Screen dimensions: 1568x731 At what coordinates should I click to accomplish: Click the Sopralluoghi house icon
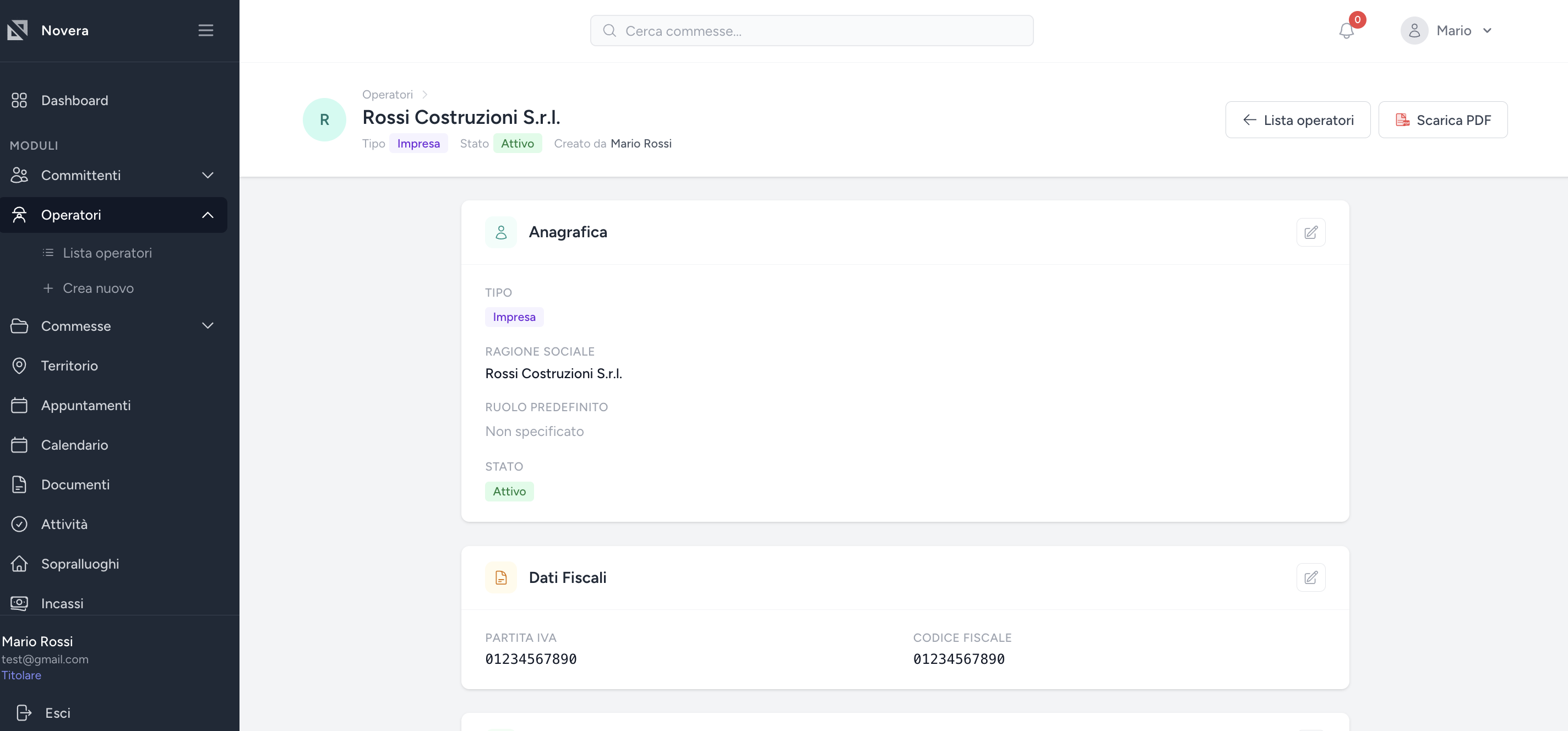pyautogui.click(x=19, y=564)
